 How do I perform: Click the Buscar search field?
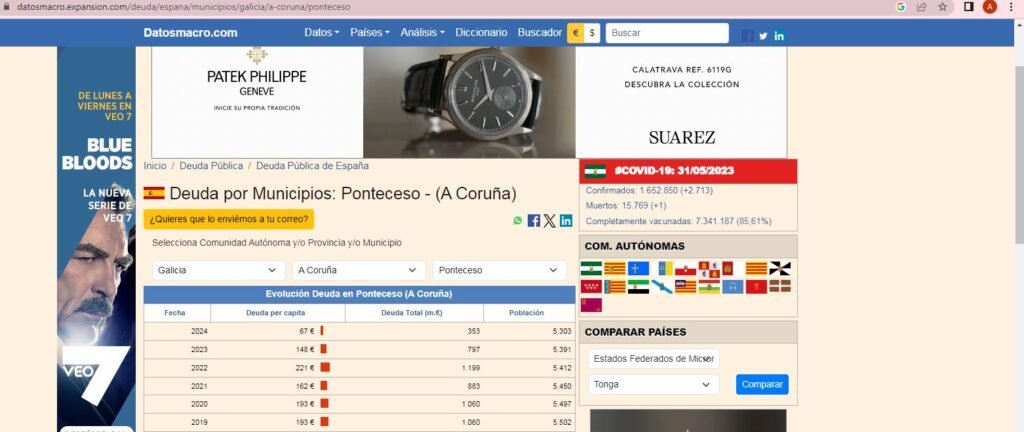coord(666,33)
